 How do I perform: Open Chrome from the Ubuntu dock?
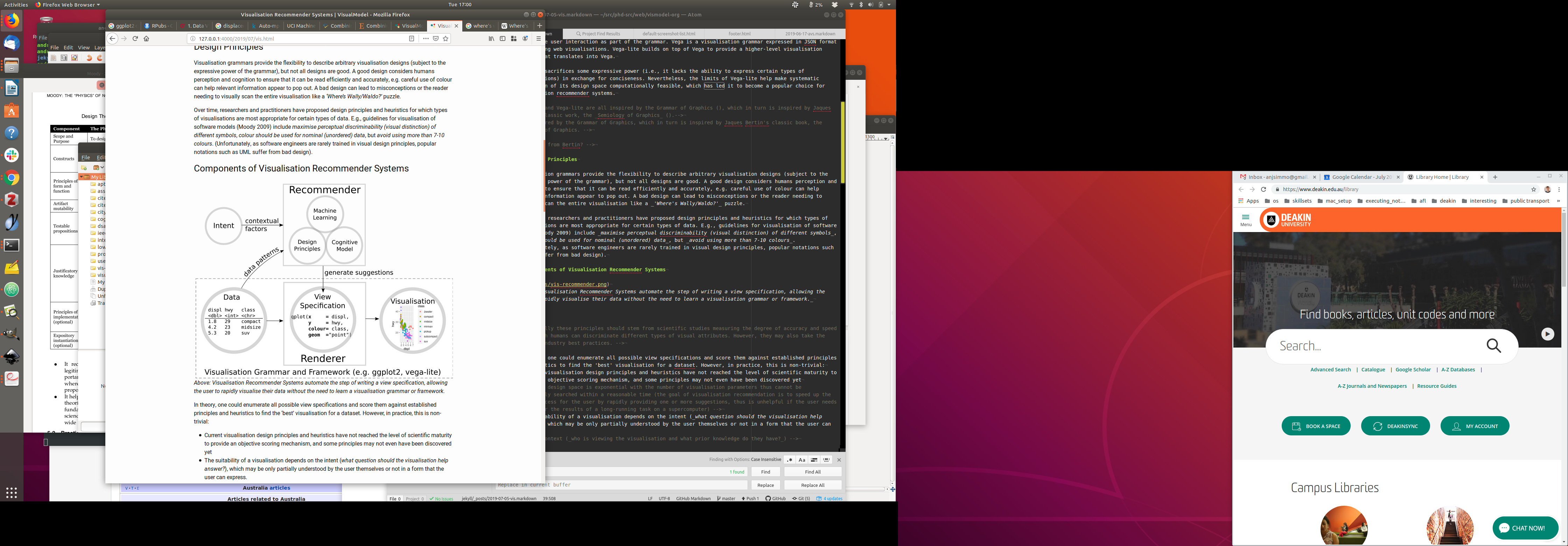pyautogui.click(x=12, y=178)
